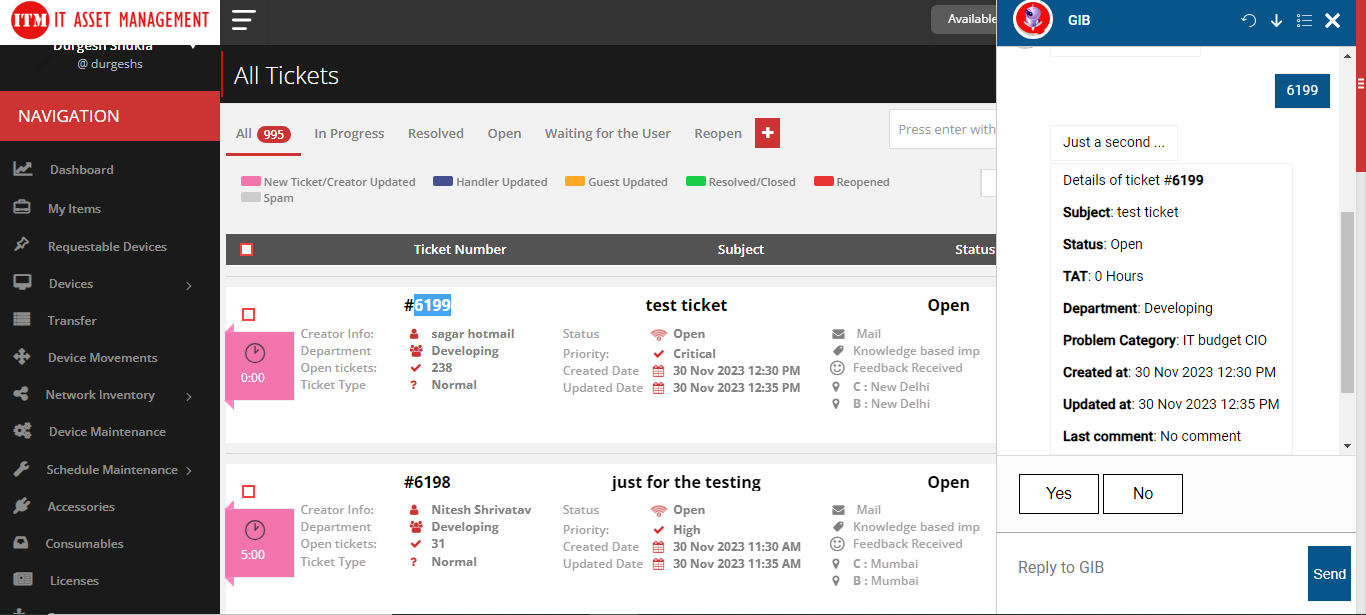Image resolution: width=1366 pixels, height=615 pixels.
Task: Open the test ticket subject link
Action: pyautogui.click(x=687, y=305)
